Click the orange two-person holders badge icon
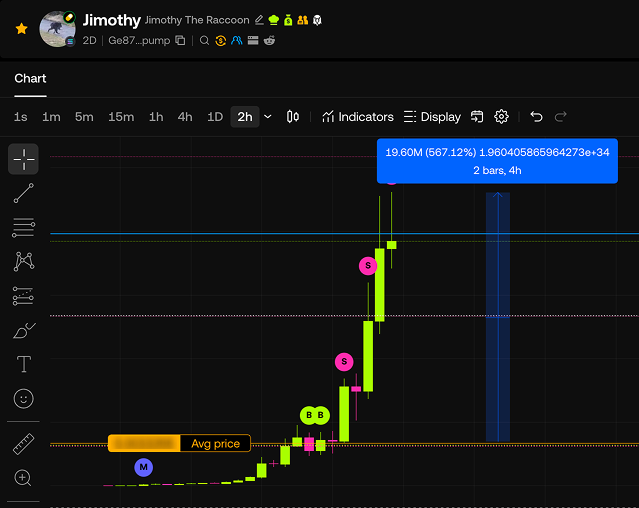Image resolution: width=639 pixels, height=508 pixels. point(302,20)
